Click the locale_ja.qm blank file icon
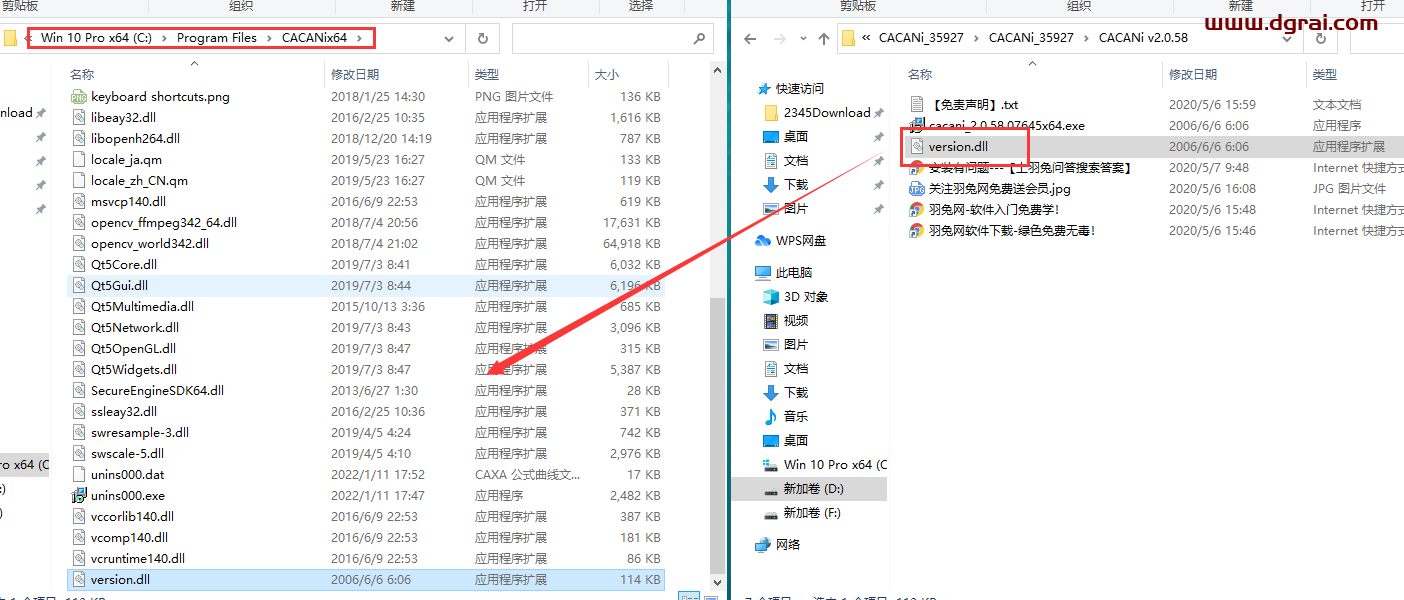Viewport: 1404px width, 600px height. [x=79, y=160]
